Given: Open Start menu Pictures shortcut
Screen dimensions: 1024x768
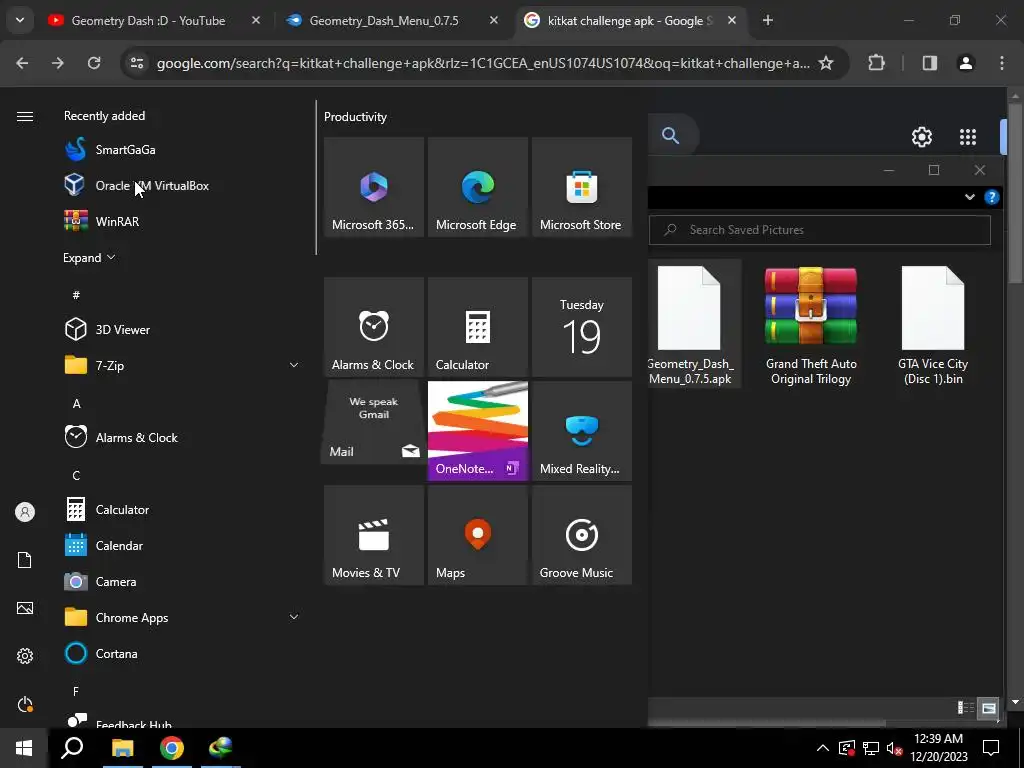Looking at the screenshot, I should click(x=25, y=608).
